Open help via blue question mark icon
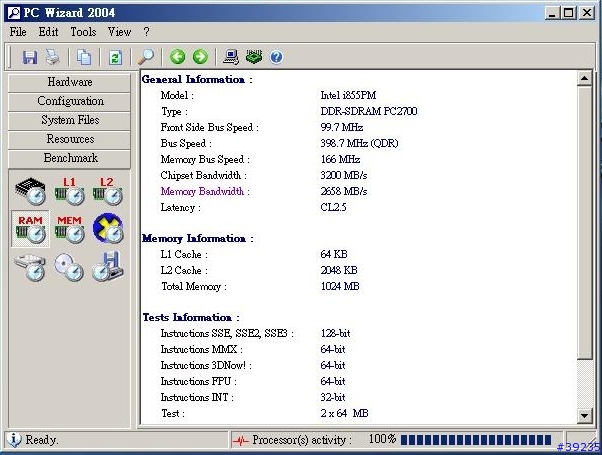The image size is (602, 455). pyautogui.click(x=276, y=57)
